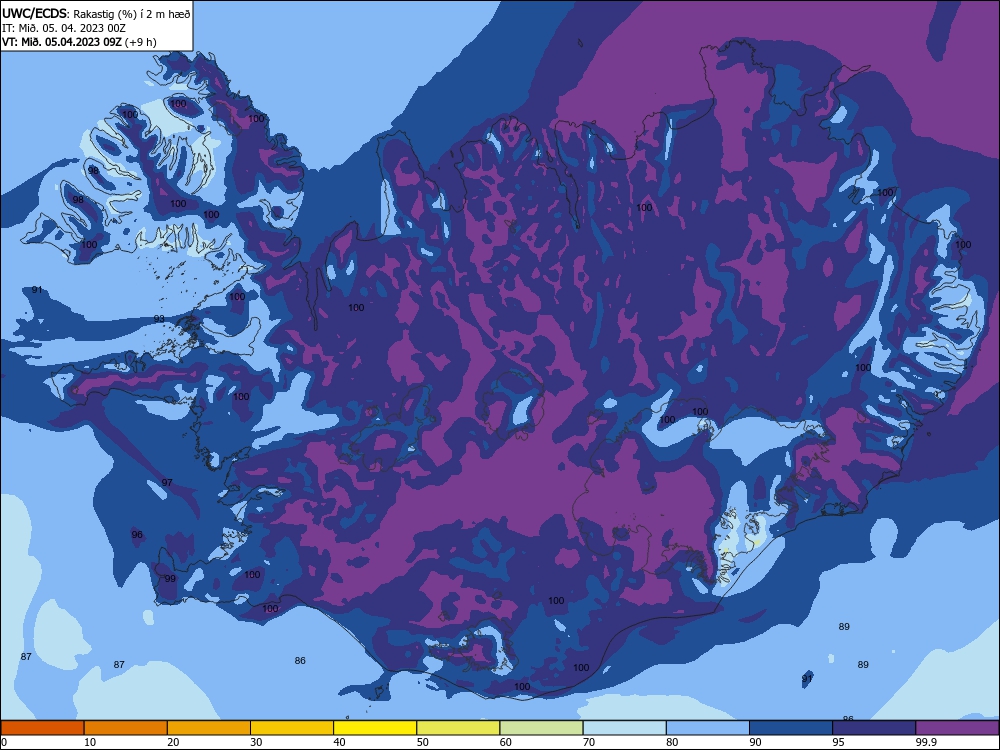Screen dimensions: 1000x750
Task: Click the legend scale label 10
Action: click(90, 742)
